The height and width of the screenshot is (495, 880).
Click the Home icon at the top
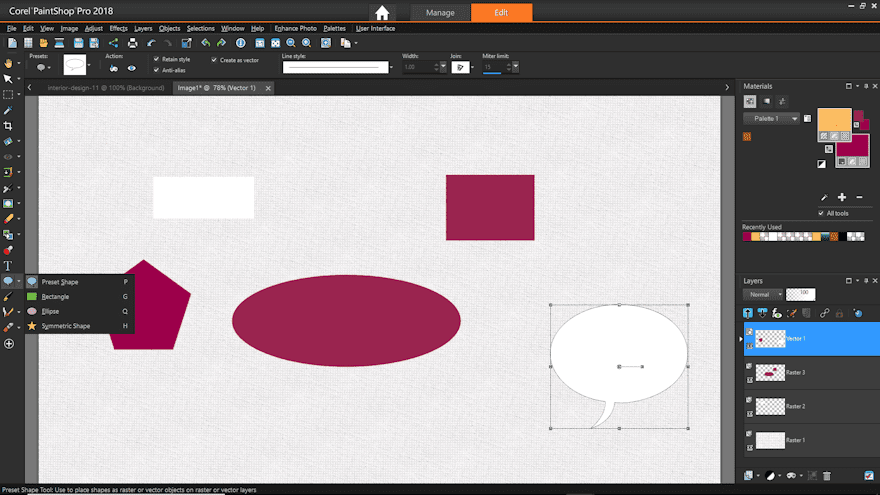pyautogui.click(x=382, y=13)
